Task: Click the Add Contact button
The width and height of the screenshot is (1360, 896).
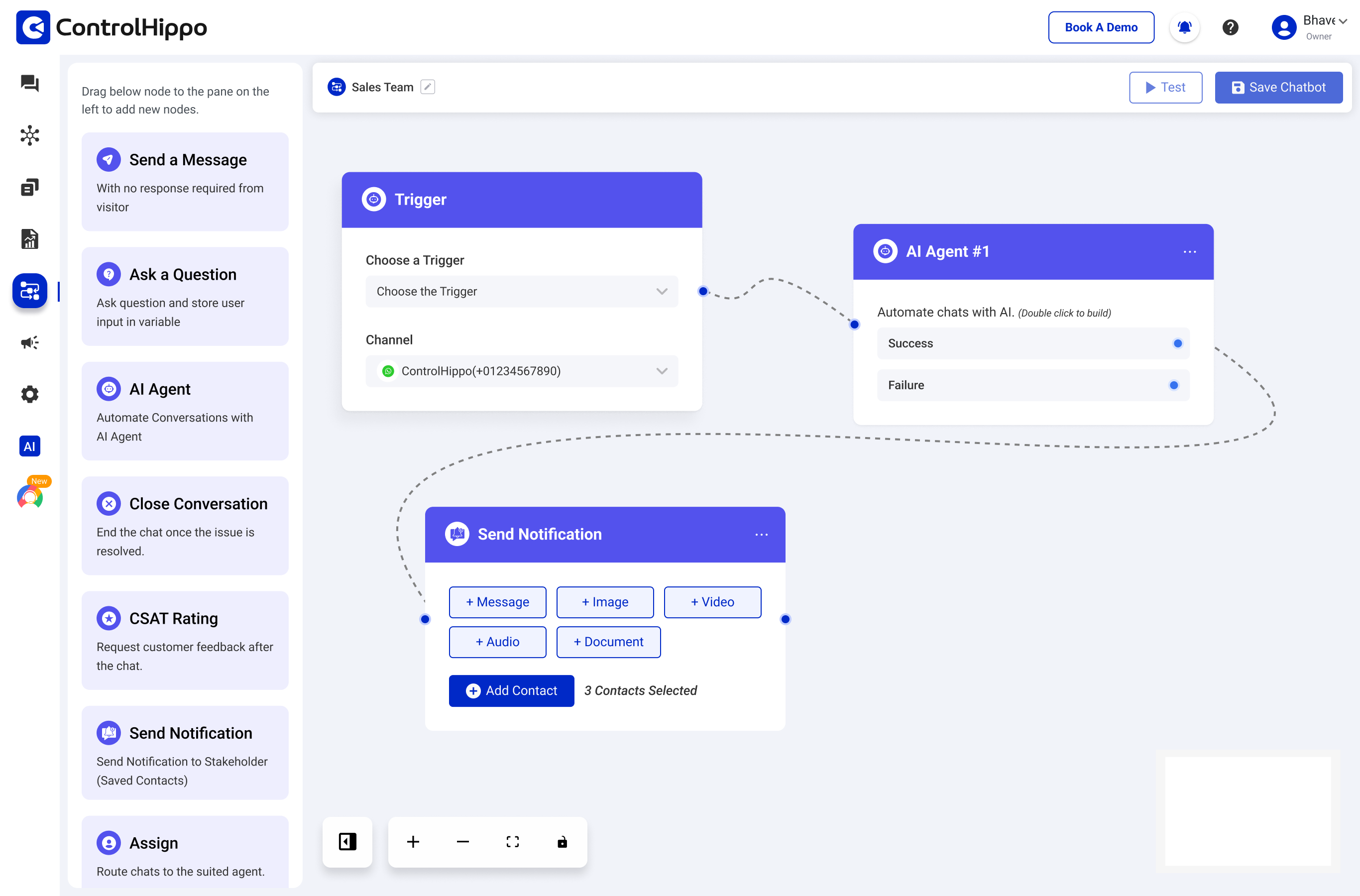Action: click(511, 690)
